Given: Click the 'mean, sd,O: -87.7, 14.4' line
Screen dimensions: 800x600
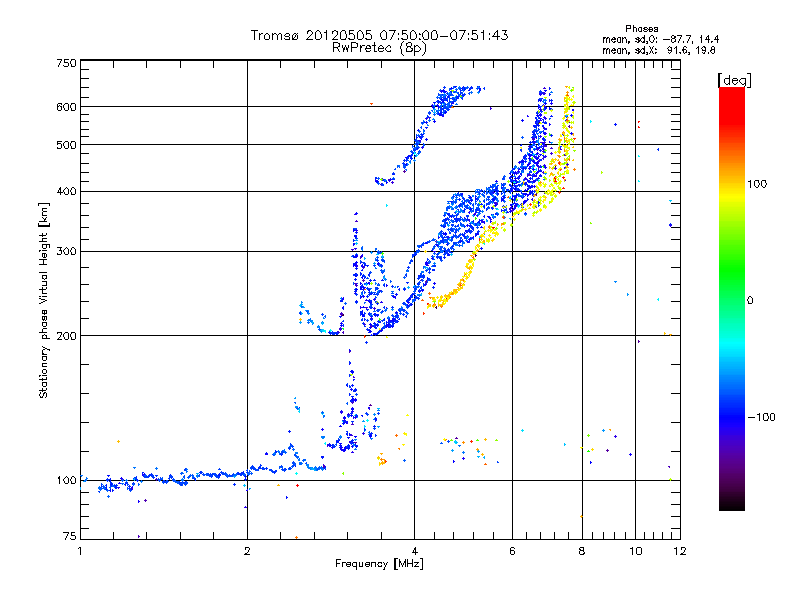Looking at the screenshot, I should point(661,39).
